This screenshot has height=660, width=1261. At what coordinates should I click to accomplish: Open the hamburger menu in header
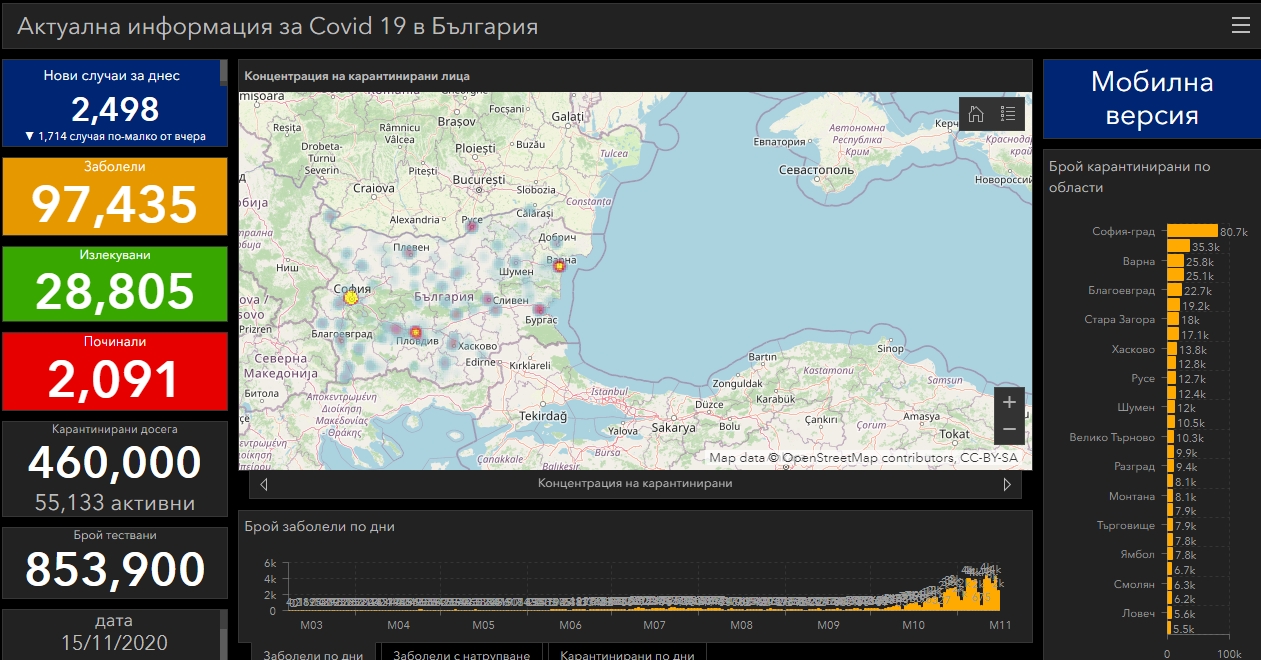[1240, 26]
